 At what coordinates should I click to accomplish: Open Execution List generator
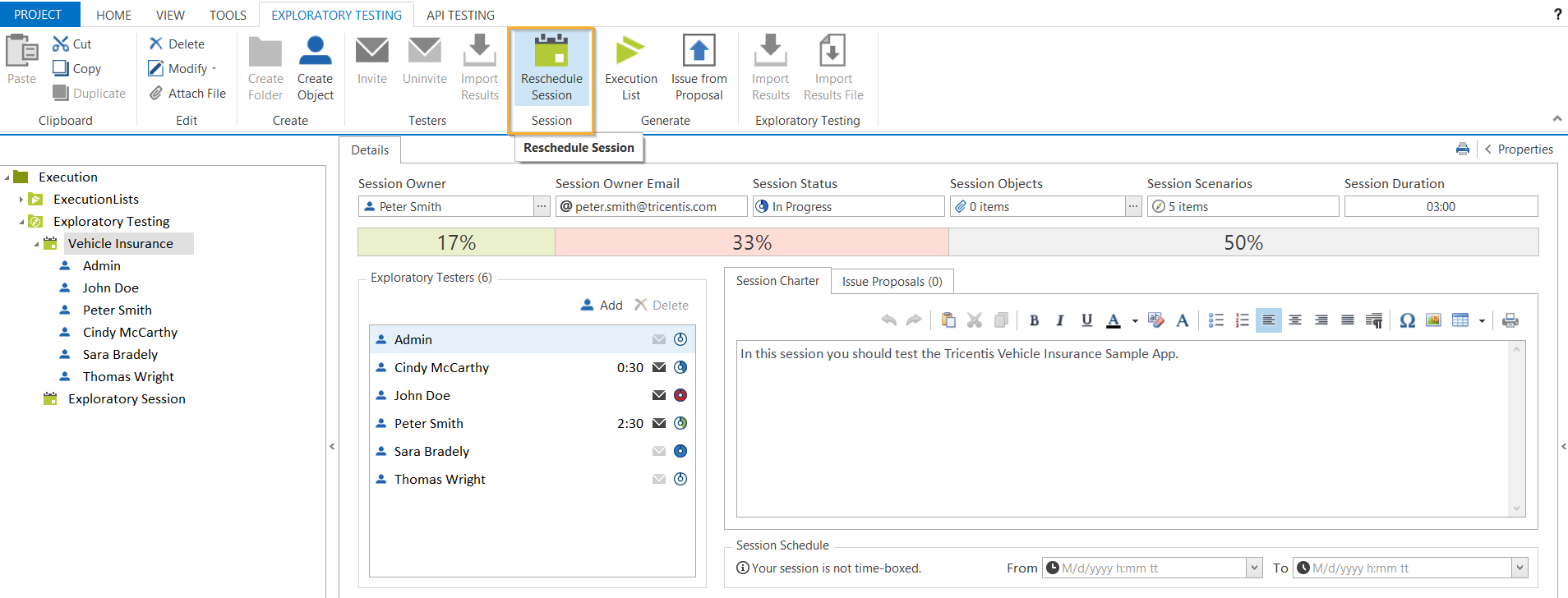pyautogui.click(x=630, y=51)
